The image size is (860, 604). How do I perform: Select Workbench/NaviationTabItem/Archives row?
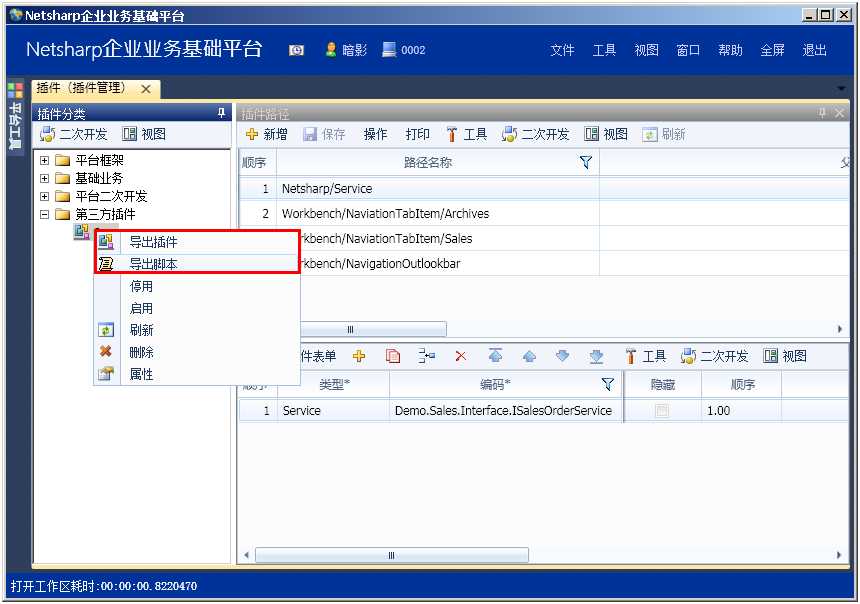click(x=544, y=213)
